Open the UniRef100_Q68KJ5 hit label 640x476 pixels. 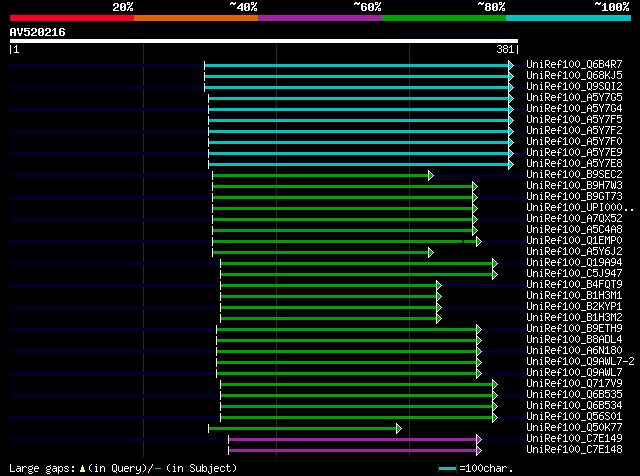[x=574, y=76]
